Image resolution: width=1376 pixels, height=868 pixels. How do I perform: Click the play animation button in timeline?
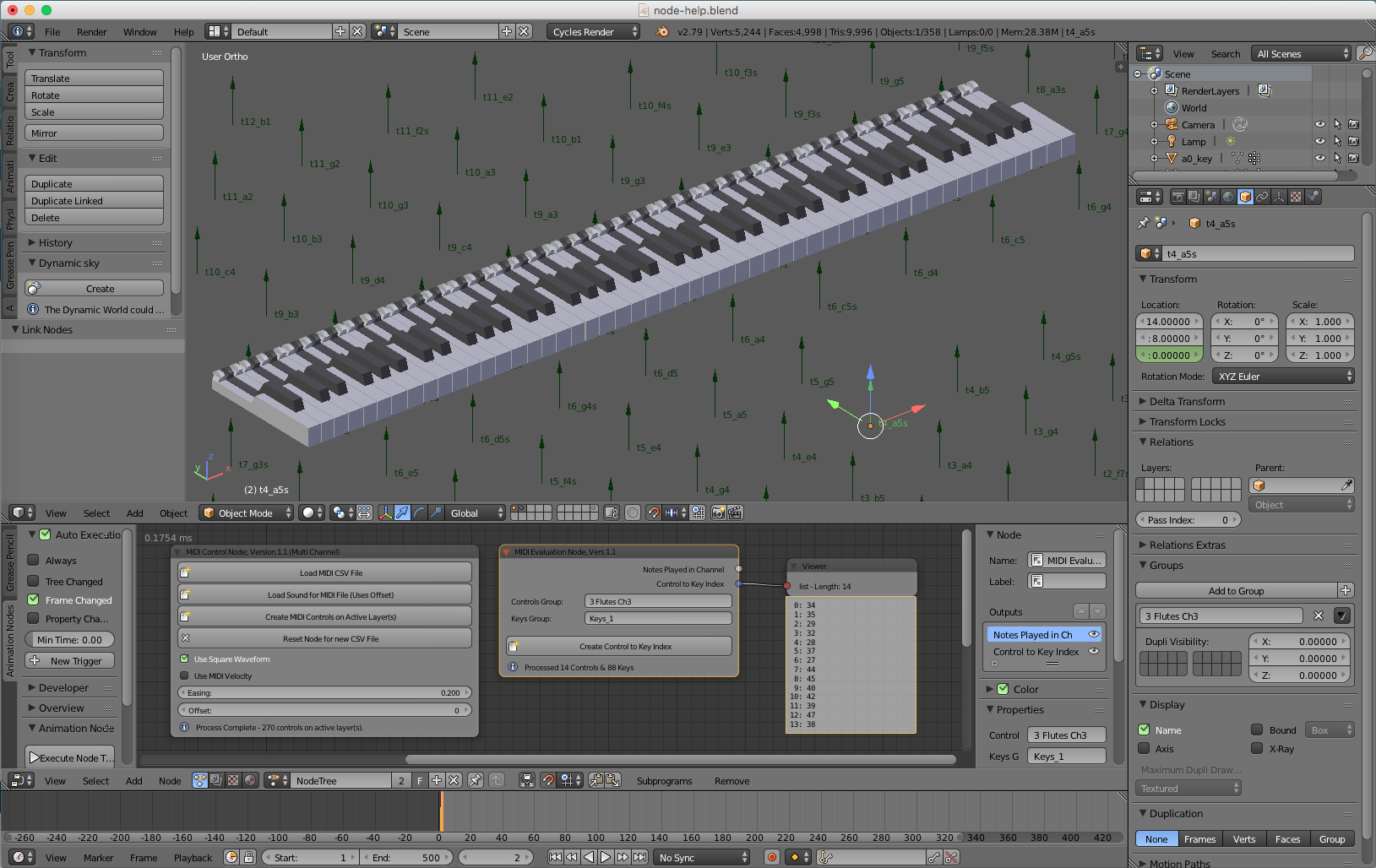(606, 857)
